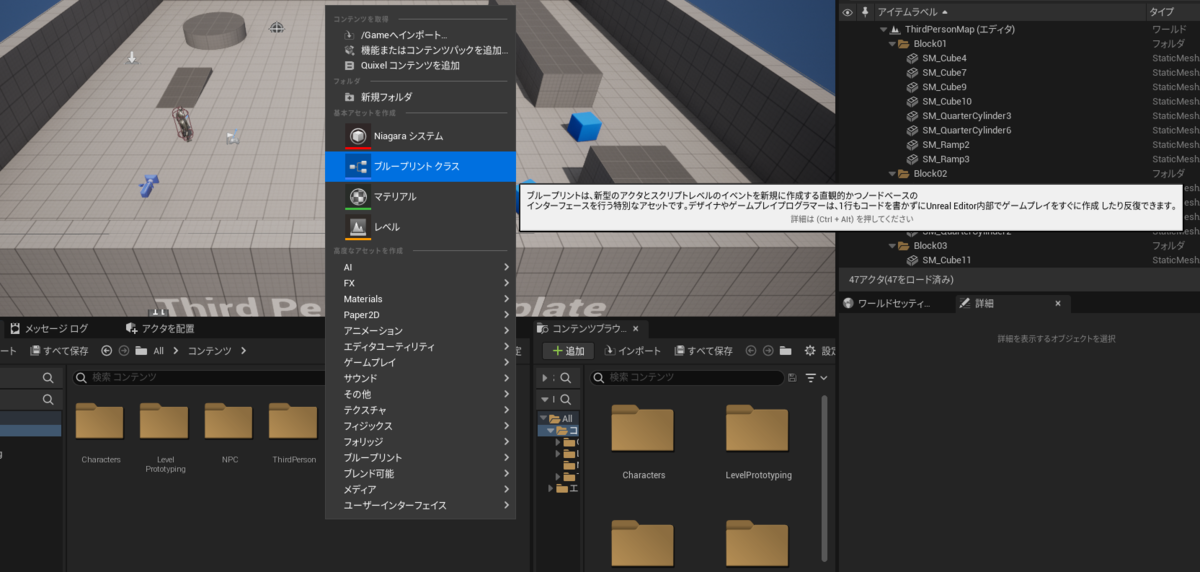Navigate back in left content browser

[107, 351]
